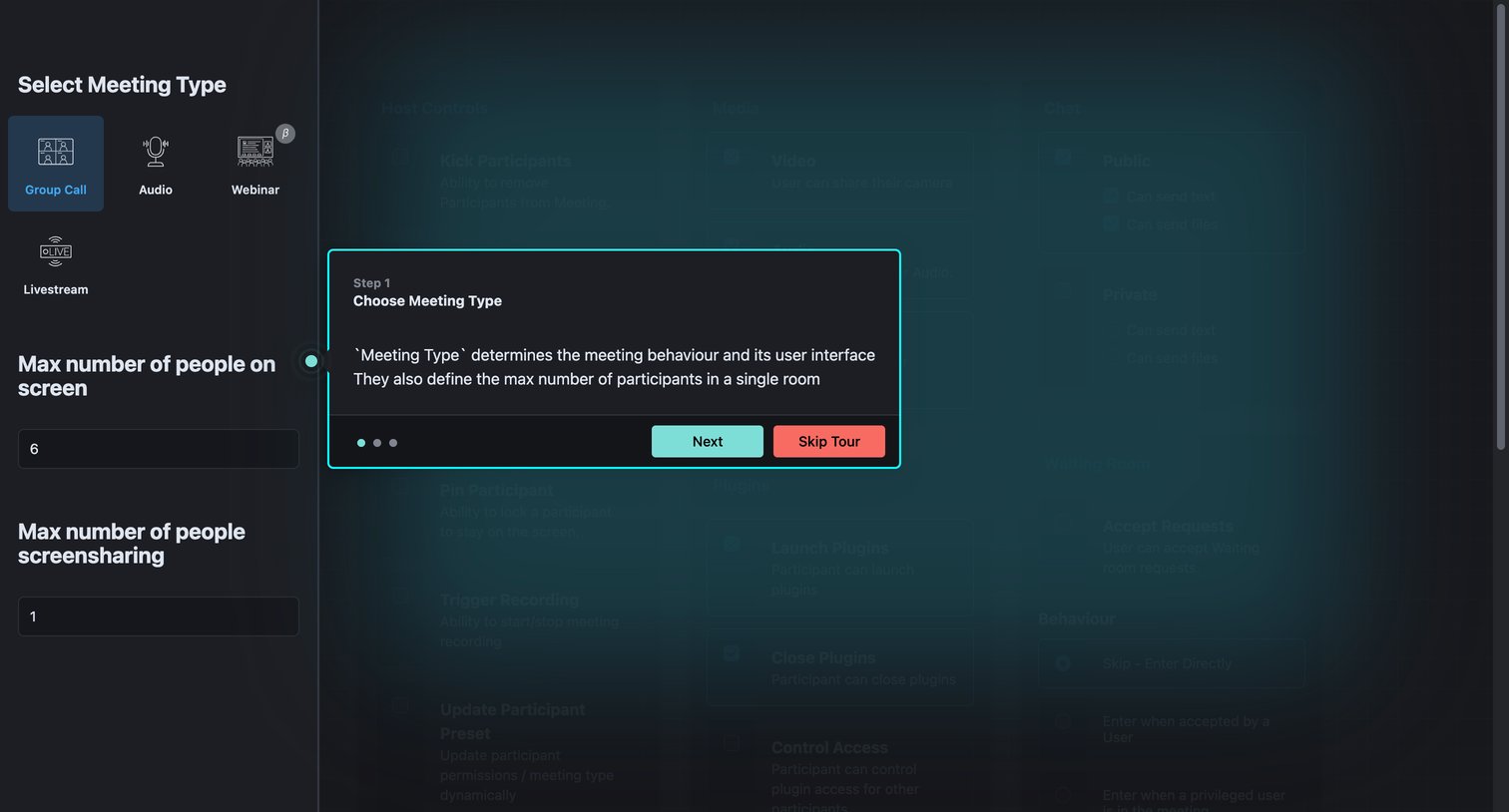The width and height of the screenshot is (1509, 812).
Task: Toggle Can send files under Public
Action: coord(1111,224)
